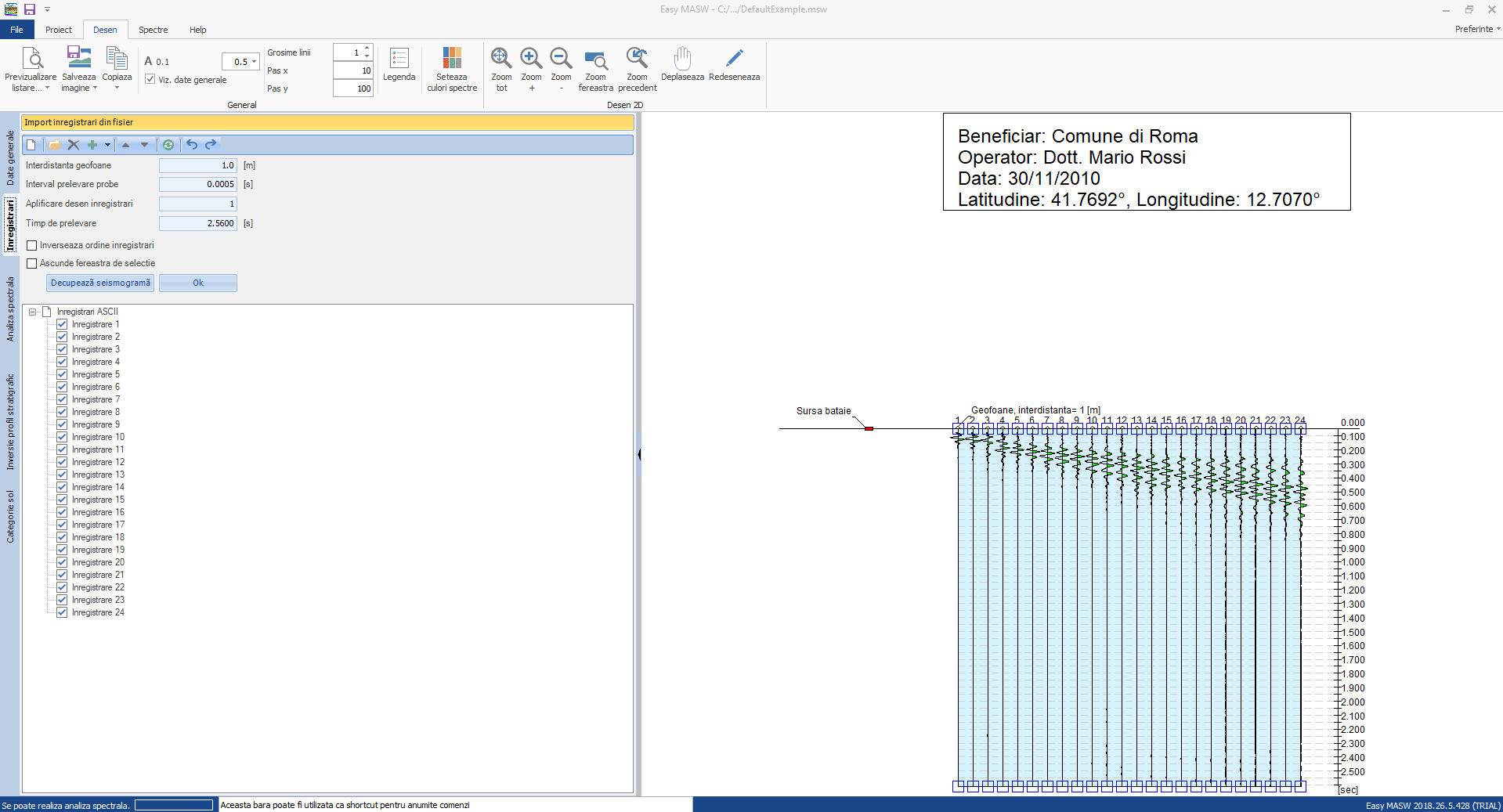Select the Zoom fereastra tool
The width and height of the screenshot is (1503, 812).
coord(596,60)
